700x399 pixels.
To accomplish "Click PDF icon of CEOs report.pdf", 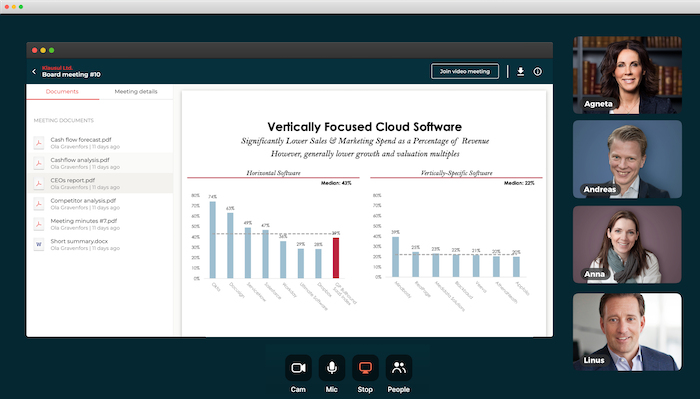I will click(x=39, y=183).
